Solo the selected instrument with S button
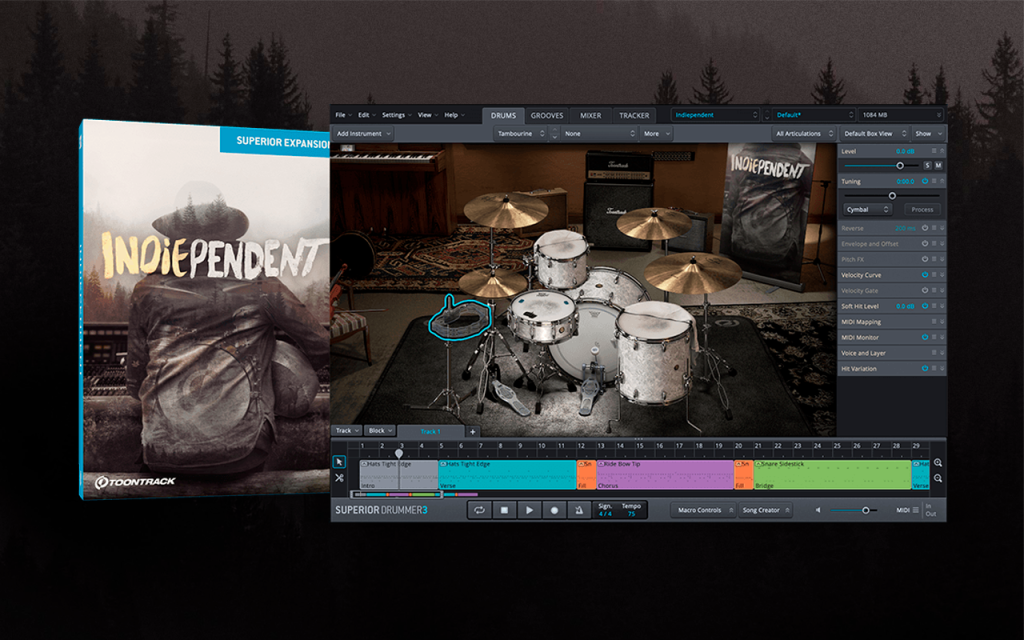The height and width of the screenshot is (640, 1024). click(x=927, y=166)
